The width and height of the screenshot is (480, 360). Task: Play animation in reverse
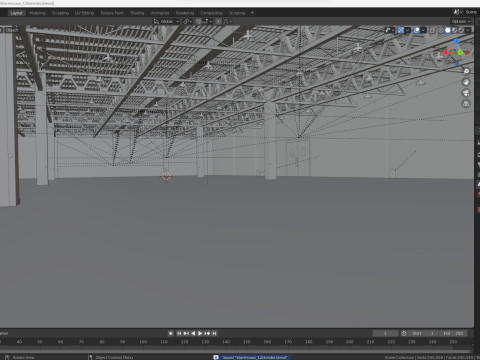[193, 333]
